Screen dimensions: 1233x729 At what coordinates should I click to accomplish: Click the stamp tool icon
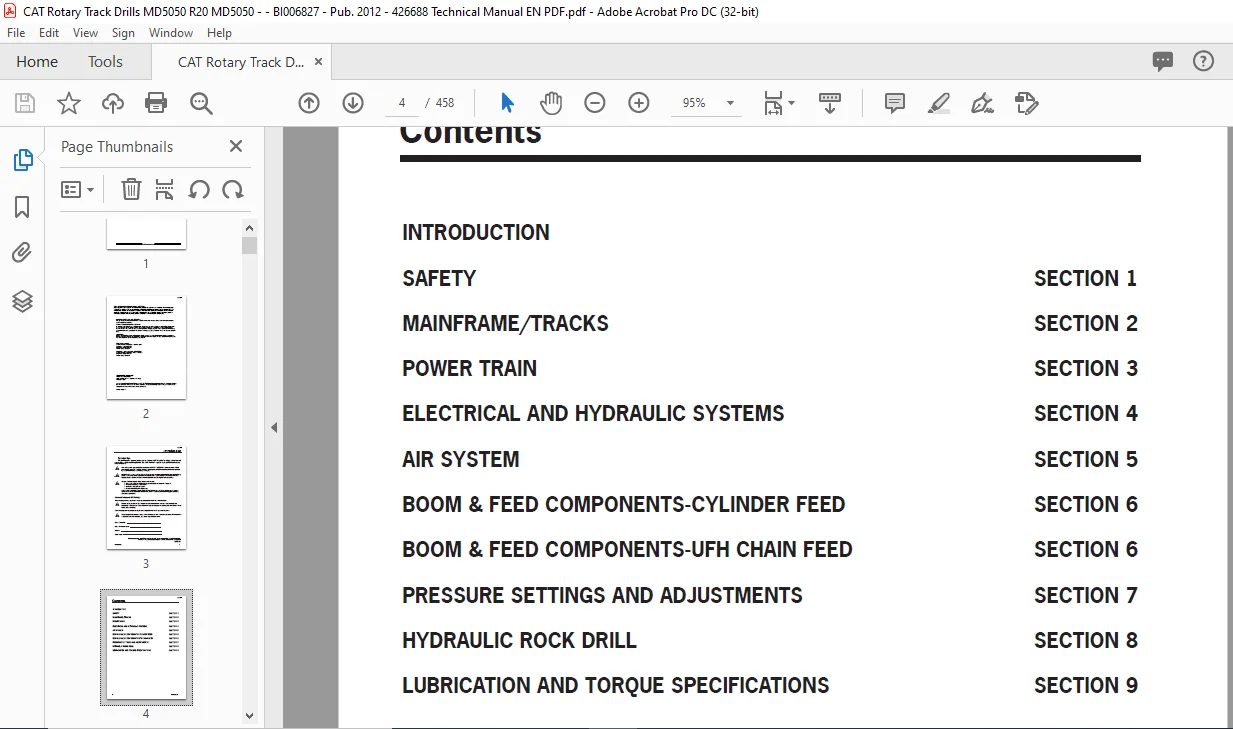coord(1026,103)
